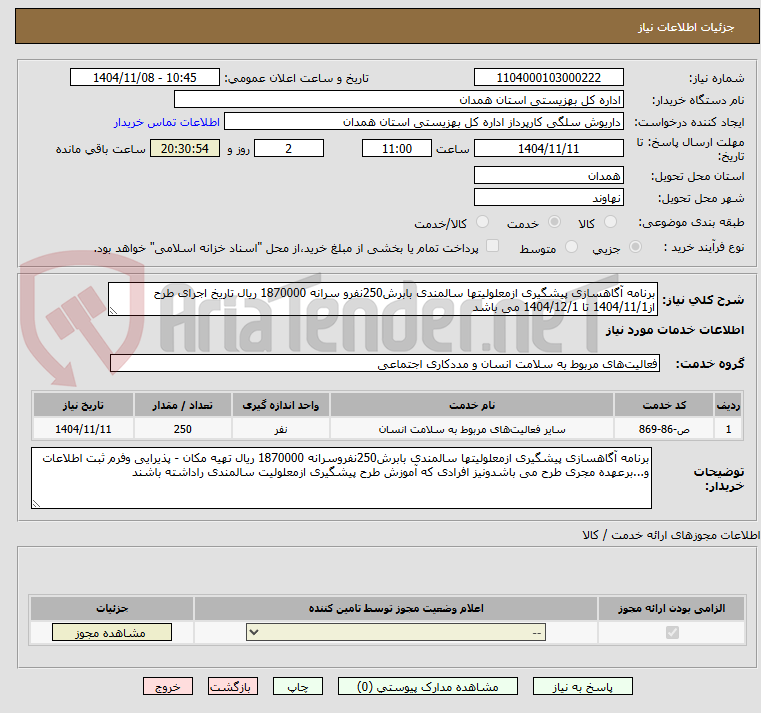Click the quantity cell 250
Screen dimensions: 761x713
point(182,430)
